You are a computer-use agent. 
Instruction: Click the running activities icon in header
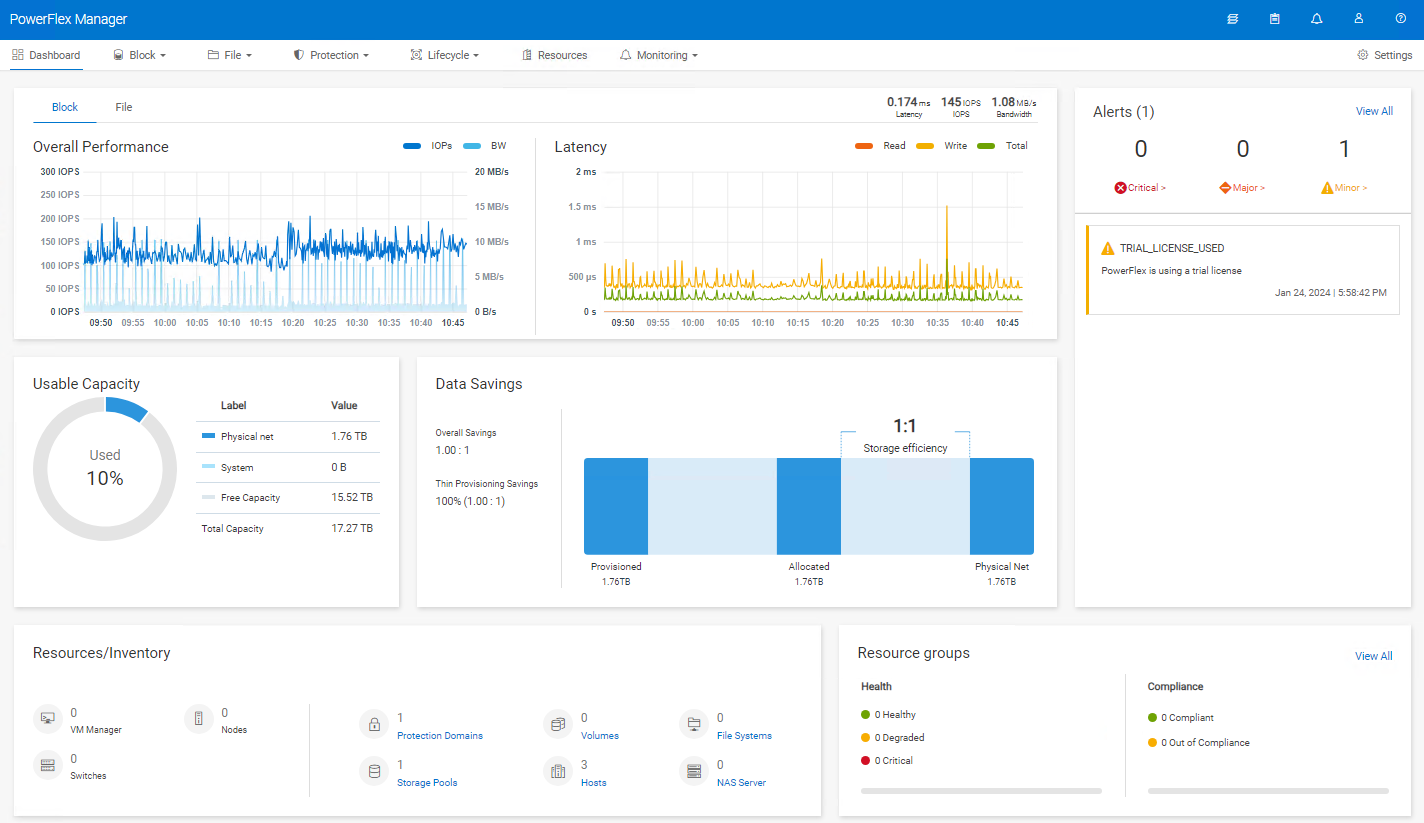[1232, 18]
